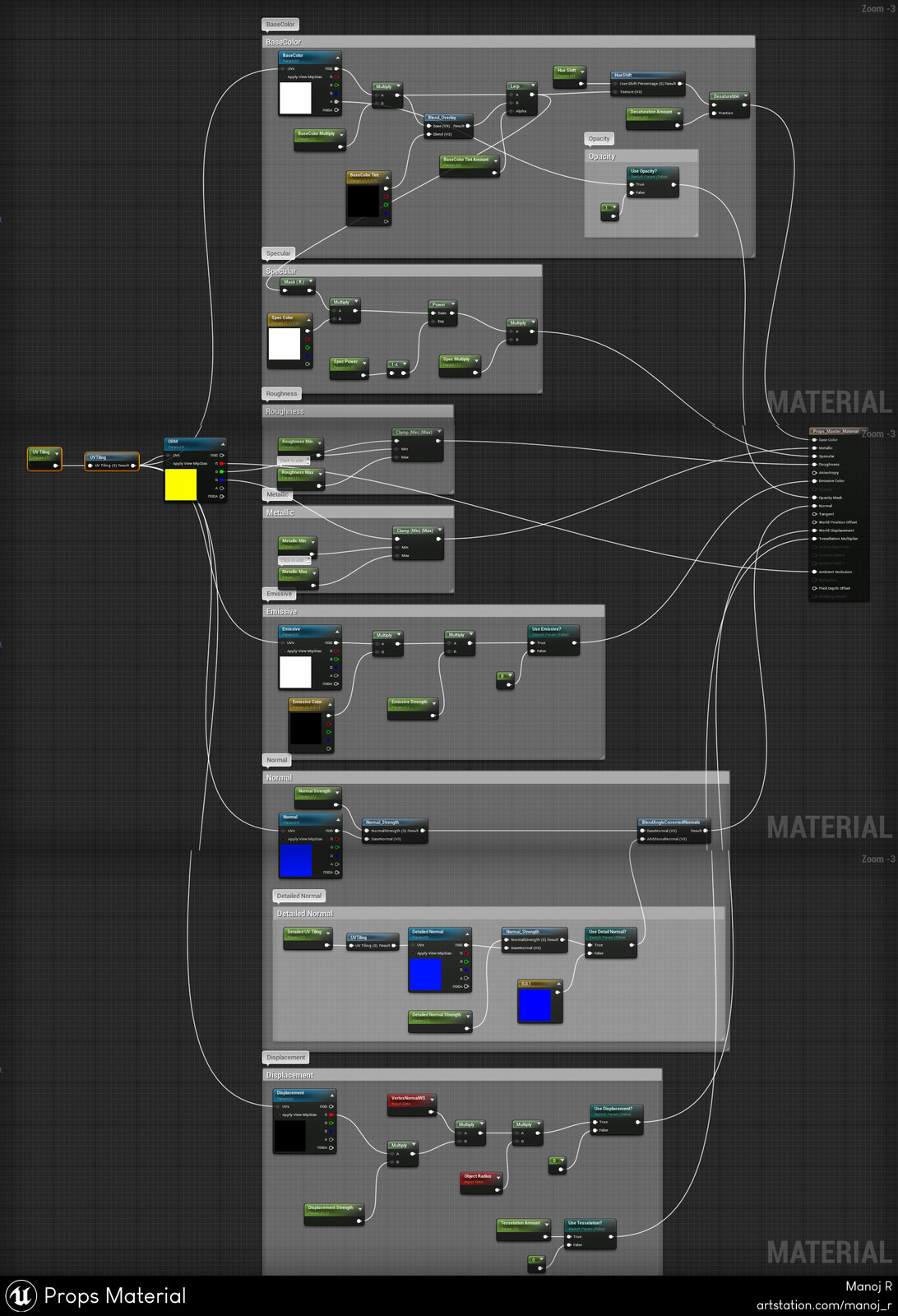Image resolution: width=898 pixels, height=1316 pixels.
Task: Click the Apply View MipBias pin on the Emissive node
Action: (x=283, y=651)
